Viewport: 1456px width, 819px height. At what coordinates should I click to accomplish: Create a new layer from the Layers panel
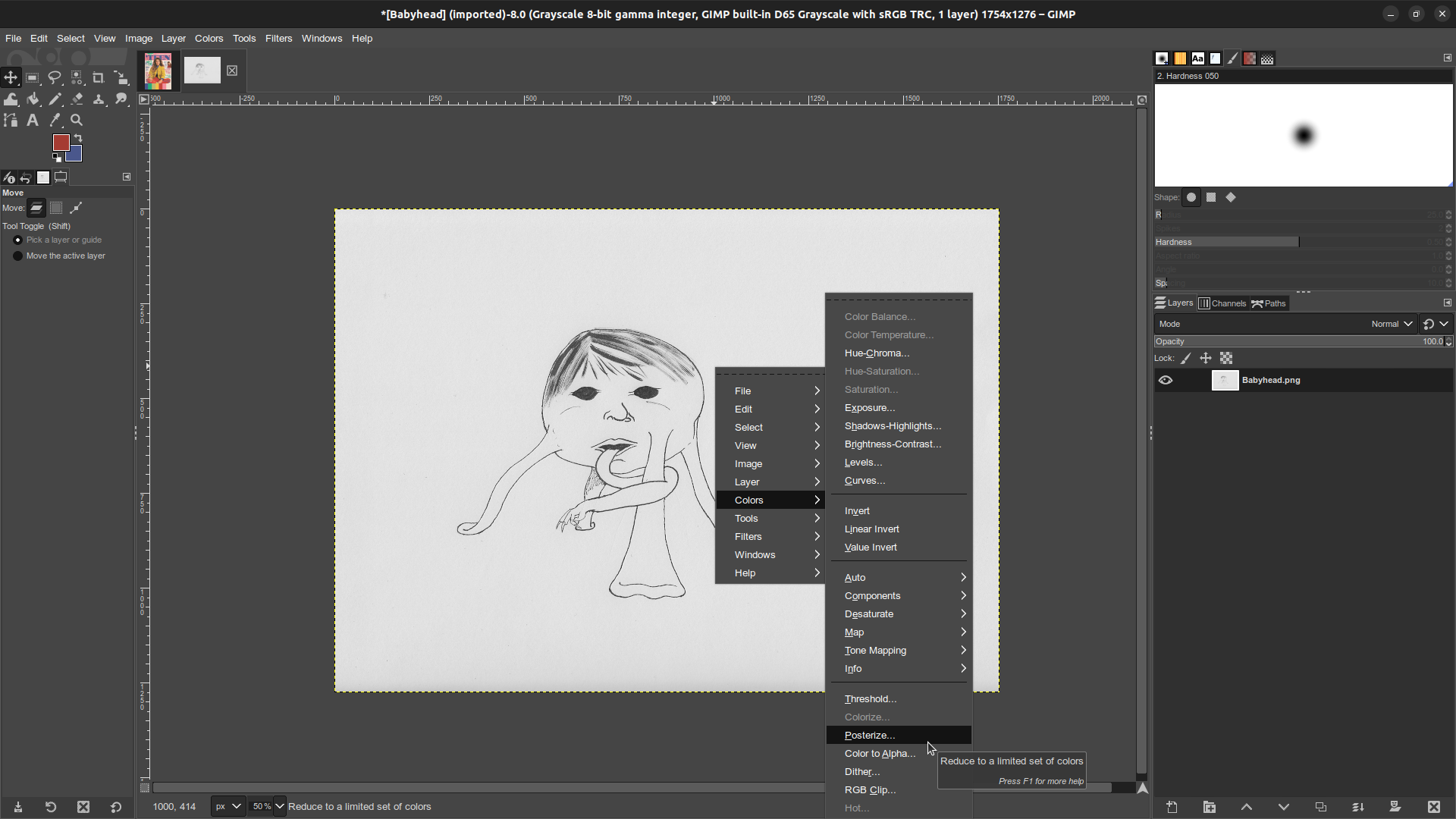point(1172,808)
